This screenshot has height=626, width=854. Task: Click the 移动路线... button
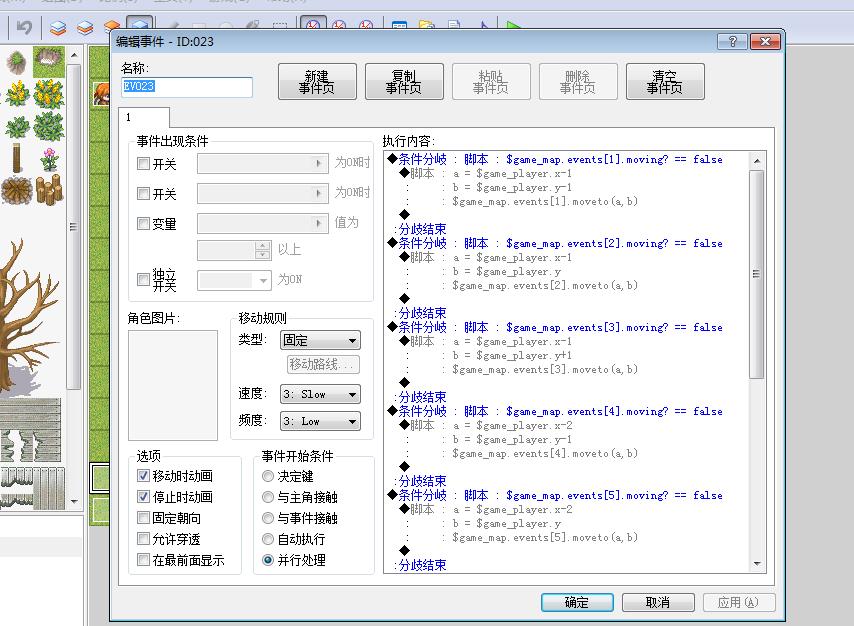(x=323, y=364)
